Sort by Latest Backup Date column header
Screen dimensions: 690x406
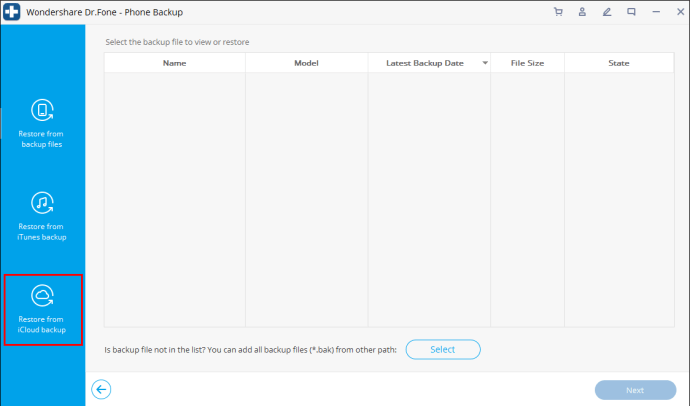(x=429, y=63)
